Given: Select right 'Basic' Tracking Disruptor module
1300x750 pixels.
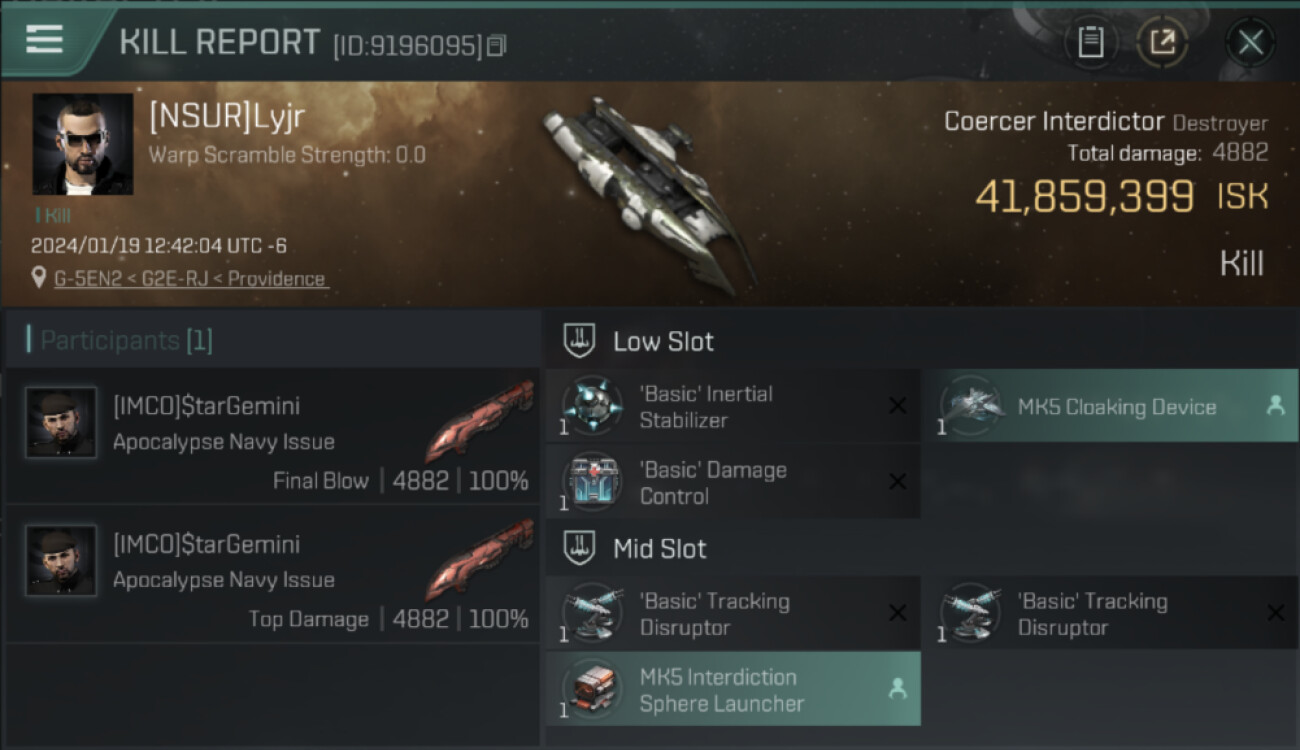Looking at the screenshot, I should (1110, 613).
